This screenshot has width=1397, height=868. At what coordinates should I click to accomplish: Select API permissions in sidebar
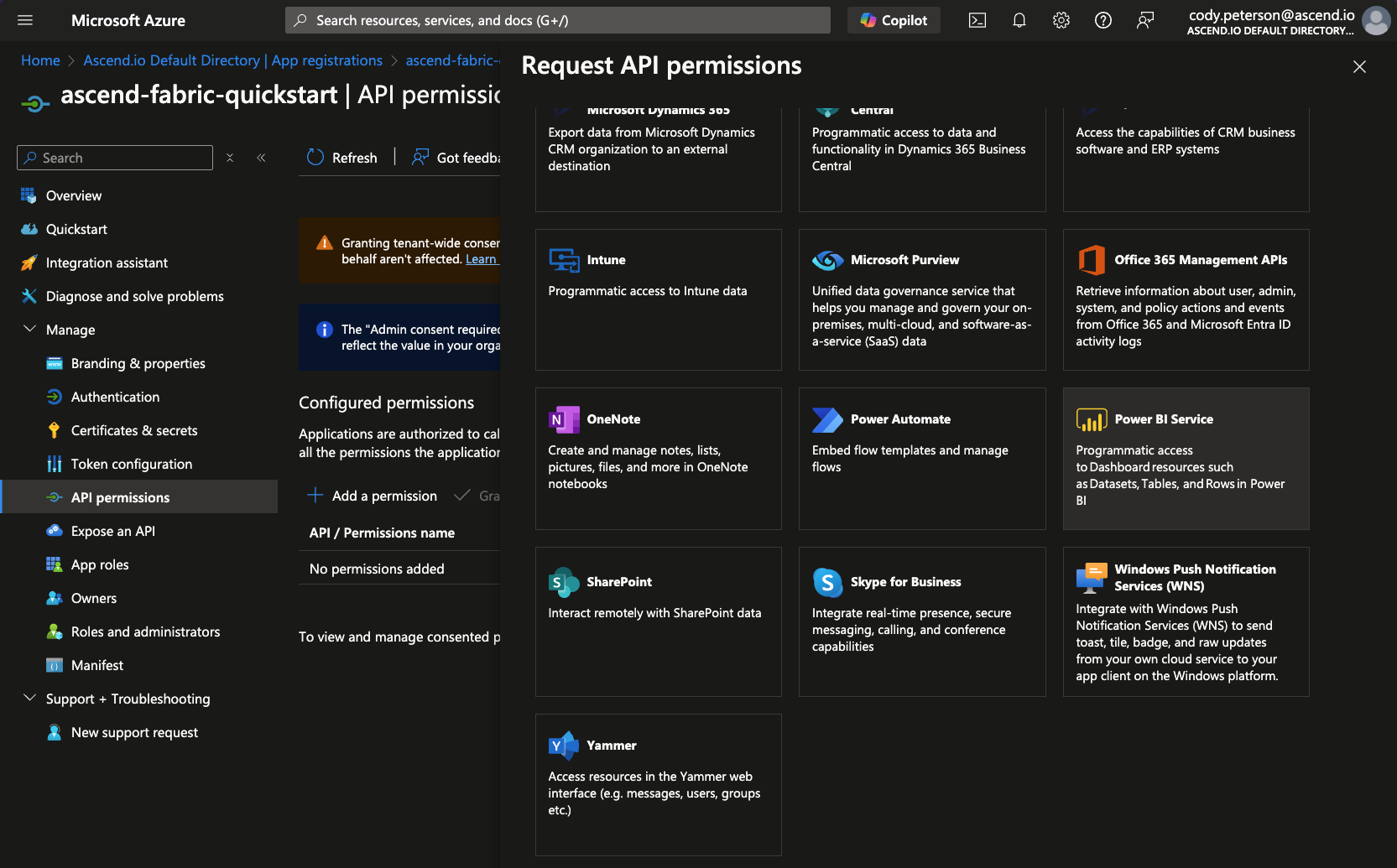pos(139,496)
